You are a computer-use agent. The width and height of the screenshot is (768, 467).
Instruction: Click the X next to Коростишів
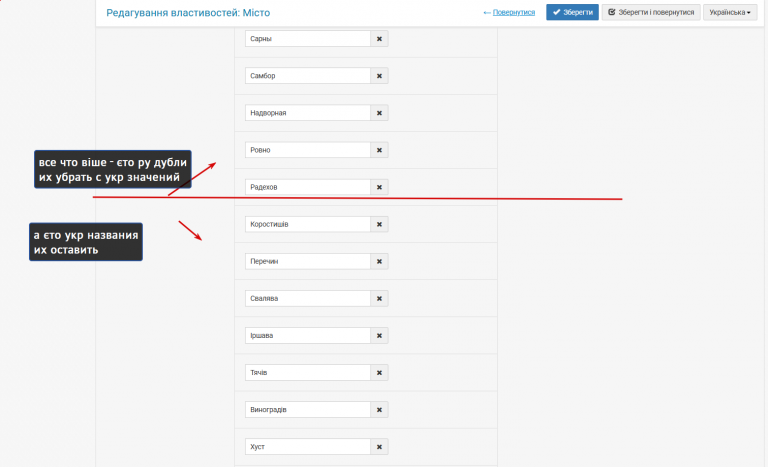point(379,224)
